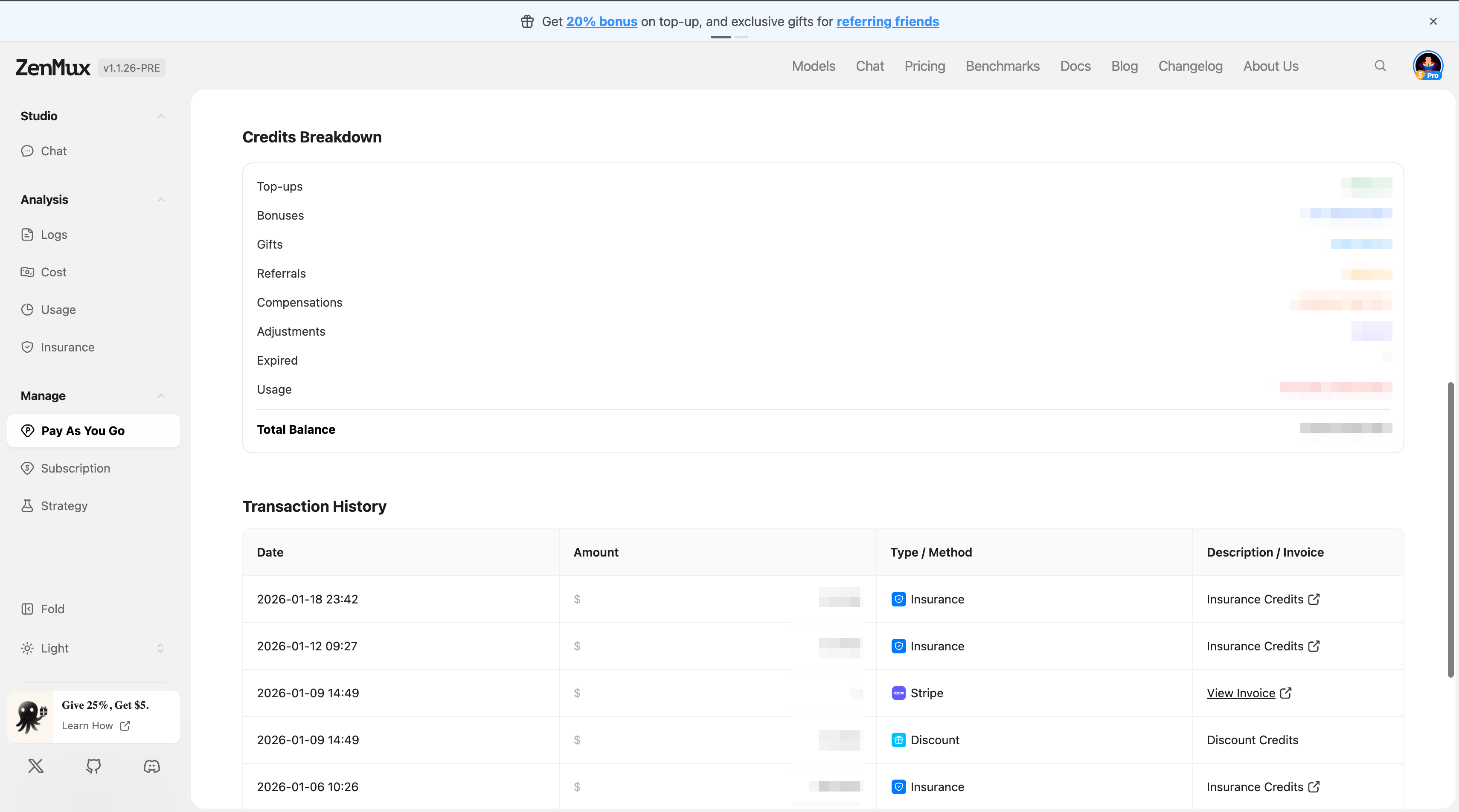Select Pay As You Go management
1459x812 pixels.
click(x=83, y=431)
